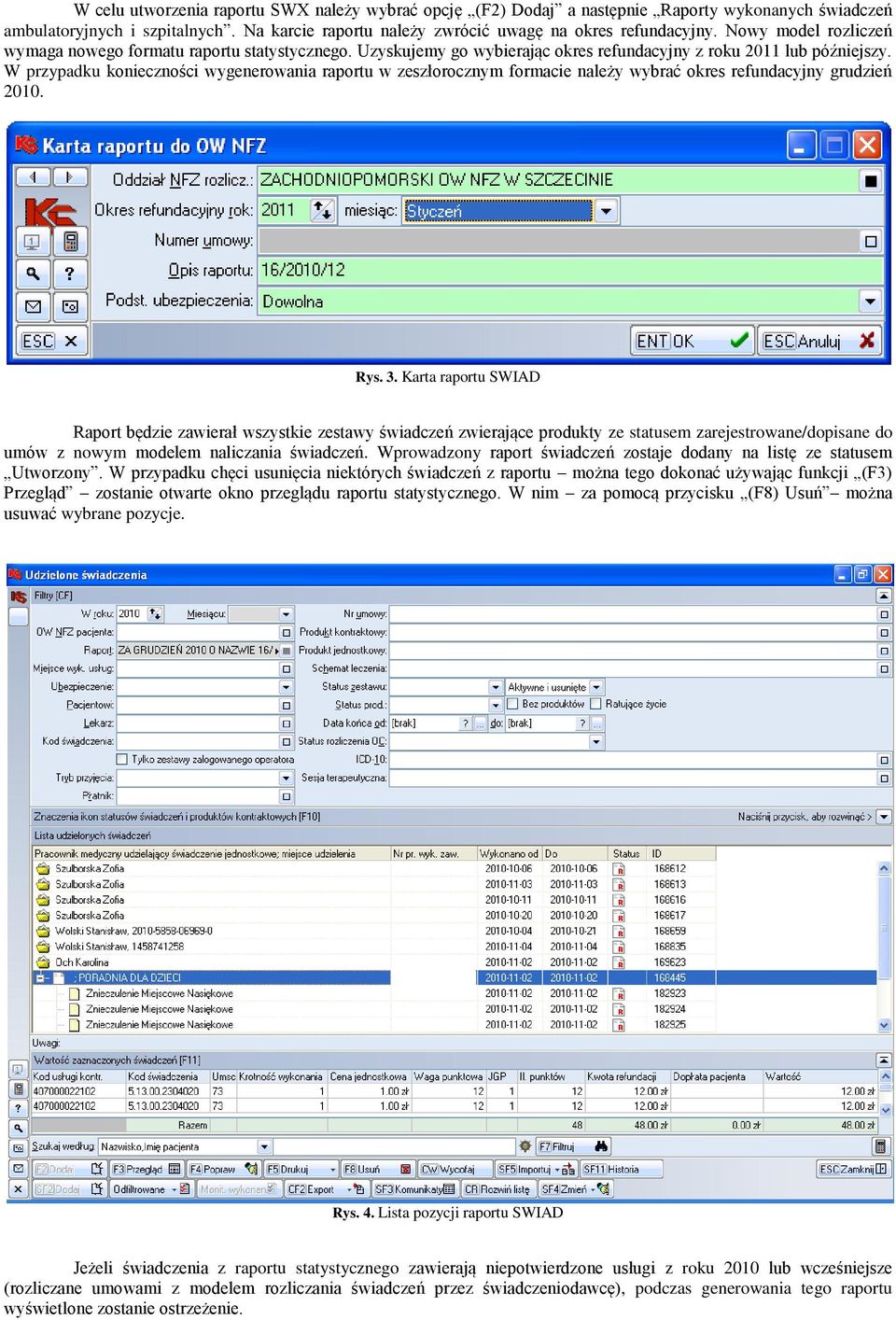Click the monitor icon in Karta raportu sidebar
The image size is (896, 1320).
(x=33, y=242)
